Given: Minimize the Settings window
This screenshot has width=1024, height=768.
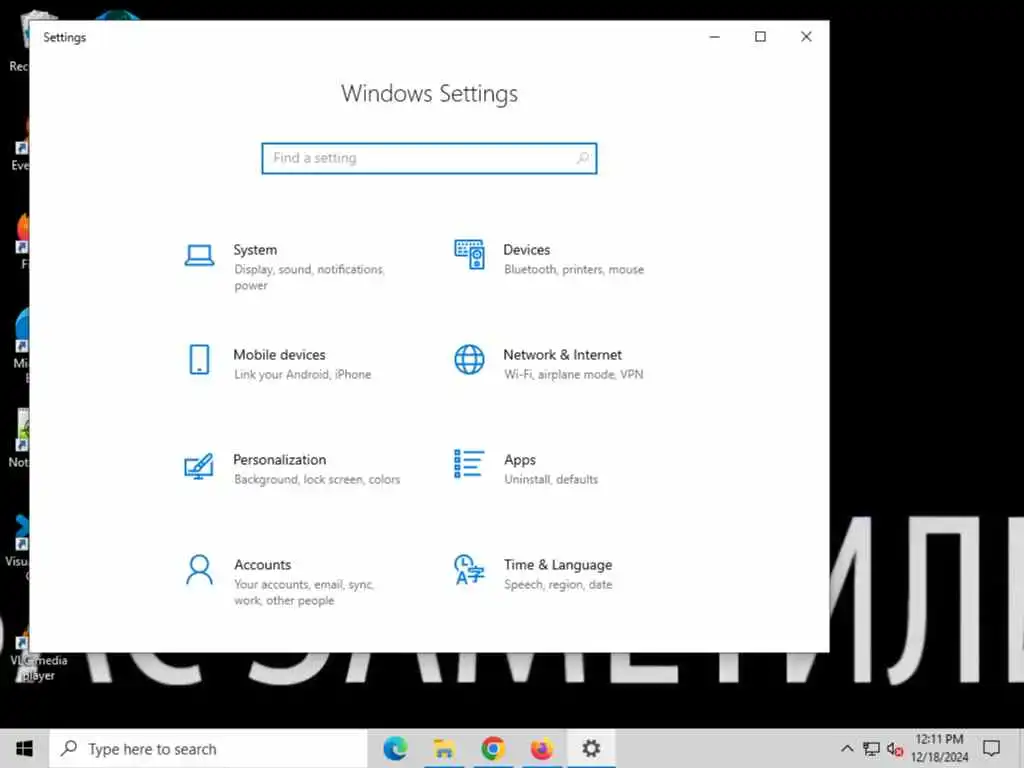Looking at the screenshot, I should click(714, 37).
